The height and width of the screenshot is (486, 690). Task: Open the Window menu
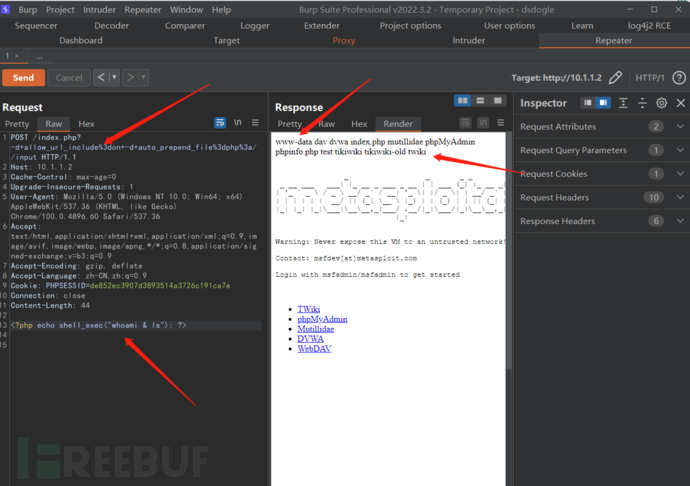[x=187, y=10]
